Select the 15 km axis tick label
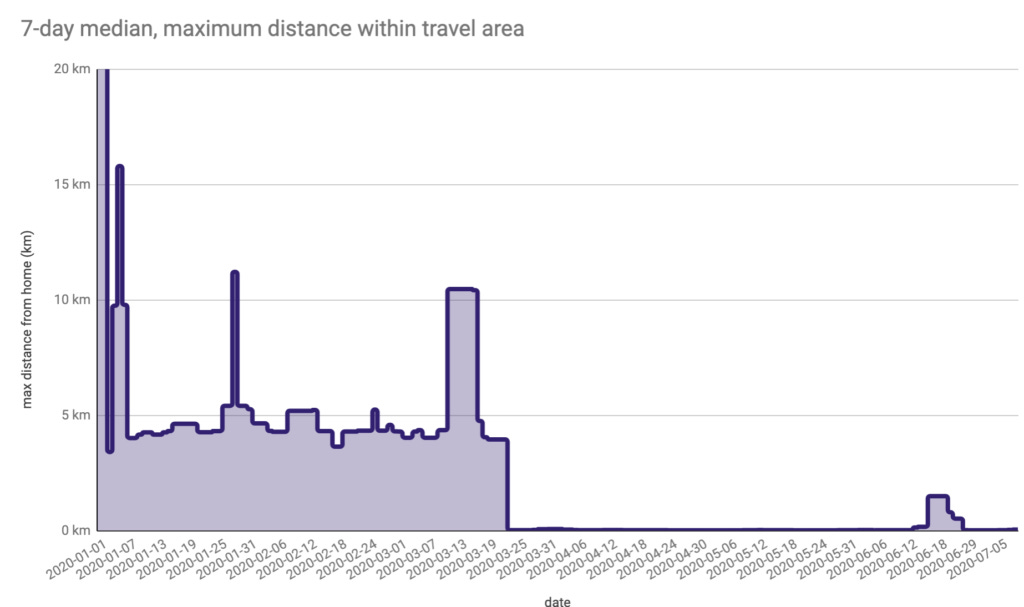 [x=72, y=184]
